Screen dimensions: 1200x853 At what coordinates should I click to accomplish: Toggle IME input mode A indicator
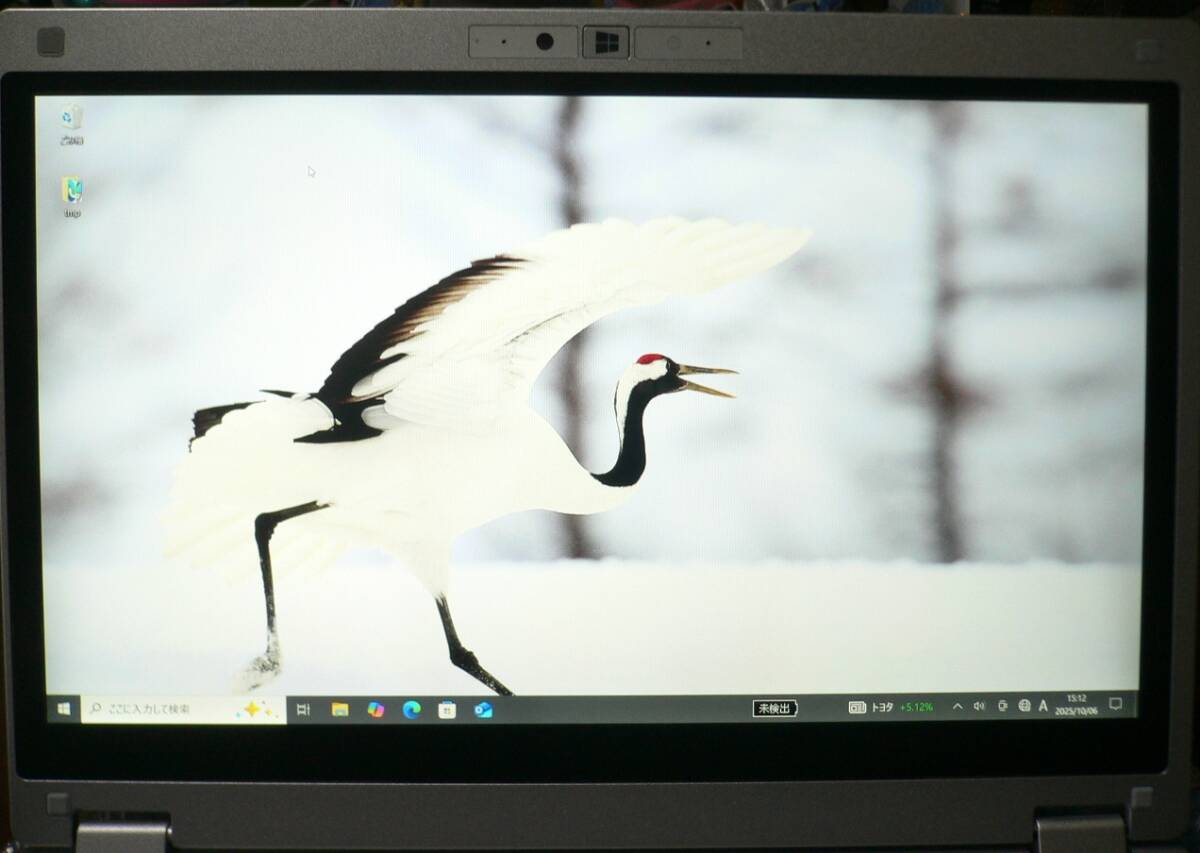pyautogui.click(x=1043, y=705)
